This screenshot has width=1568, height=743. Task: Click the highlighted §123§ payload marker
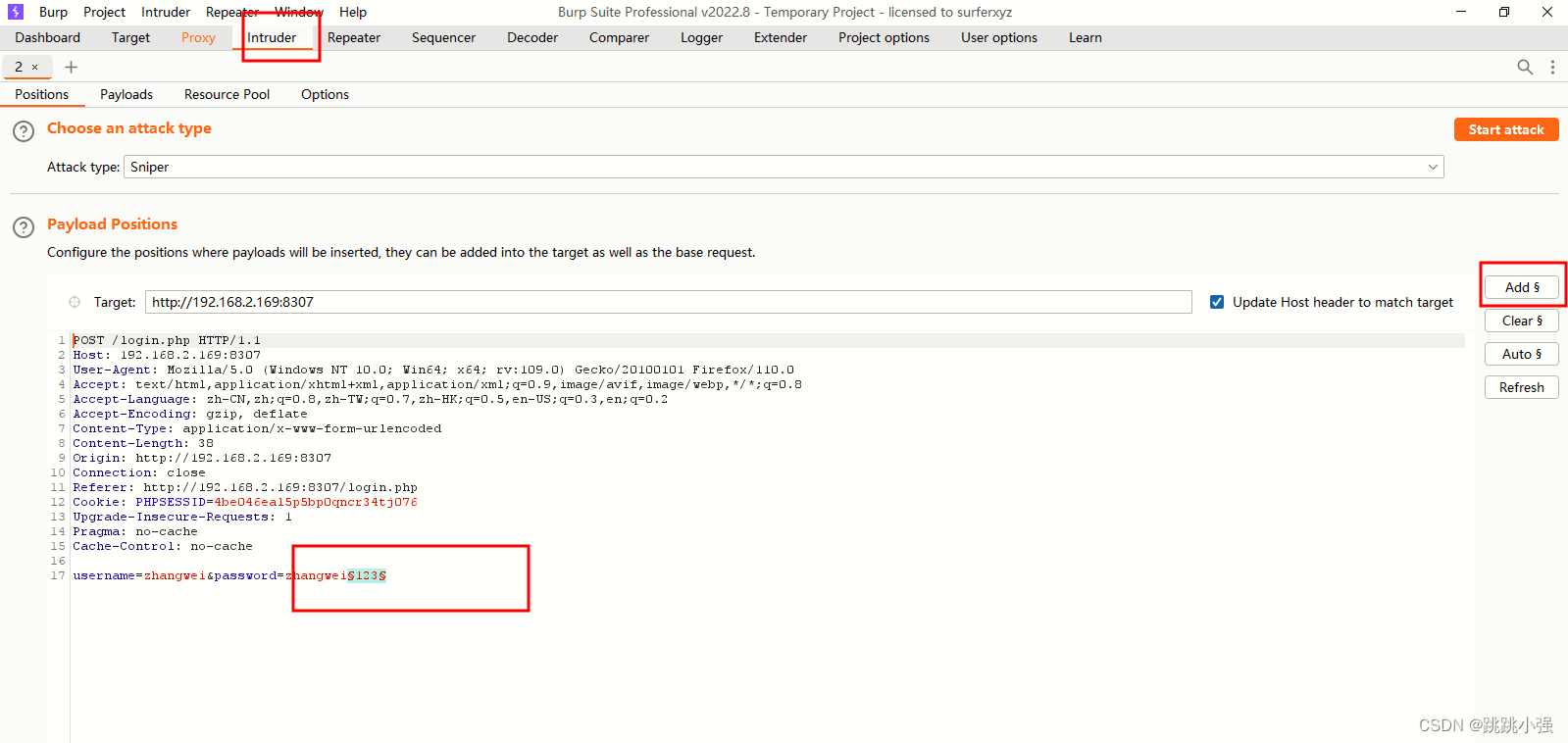[x=367, y=575]
